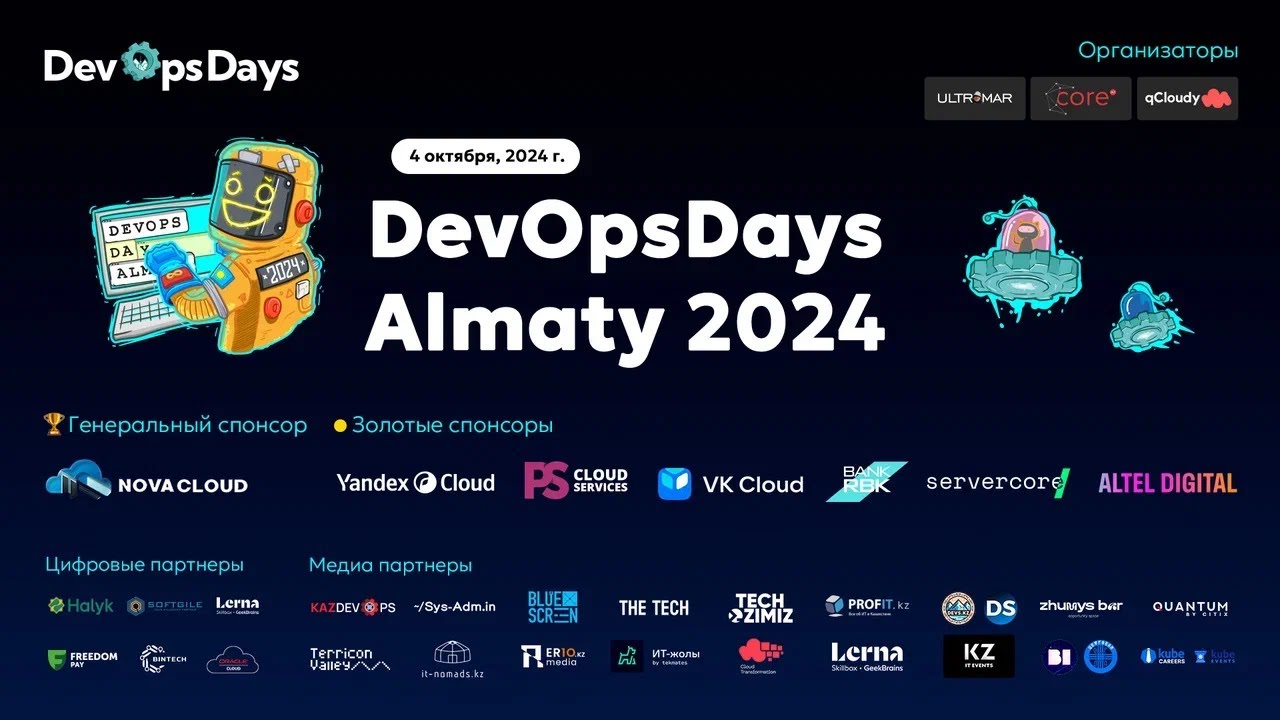Click the "Генеральный спонсор" label
This screenshot has height=720, width=1280.
187,425
